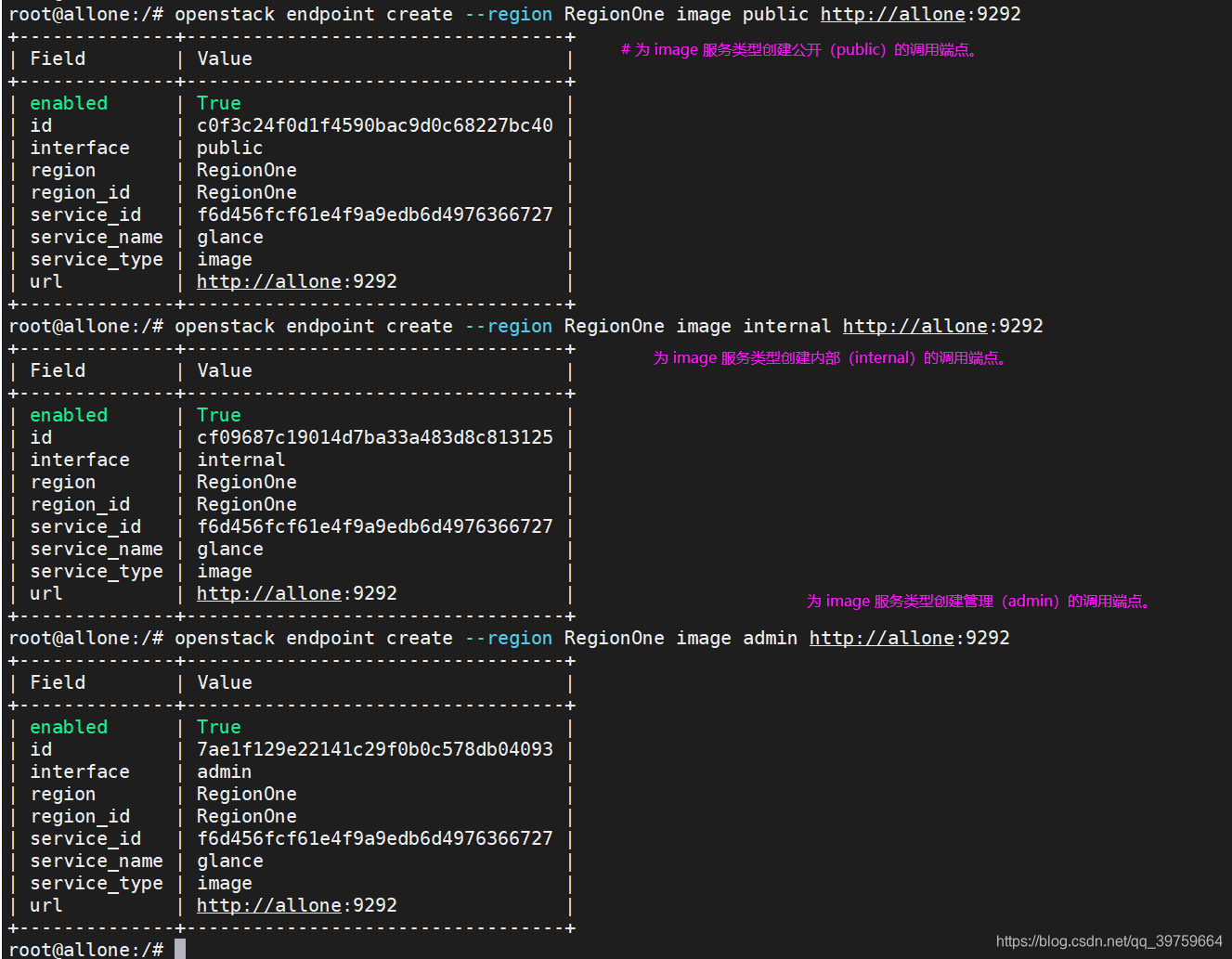Click '--region' option in third command line
Viewport: 1232px width, 959px height.
pyautogui.click(x=509, y=639)
